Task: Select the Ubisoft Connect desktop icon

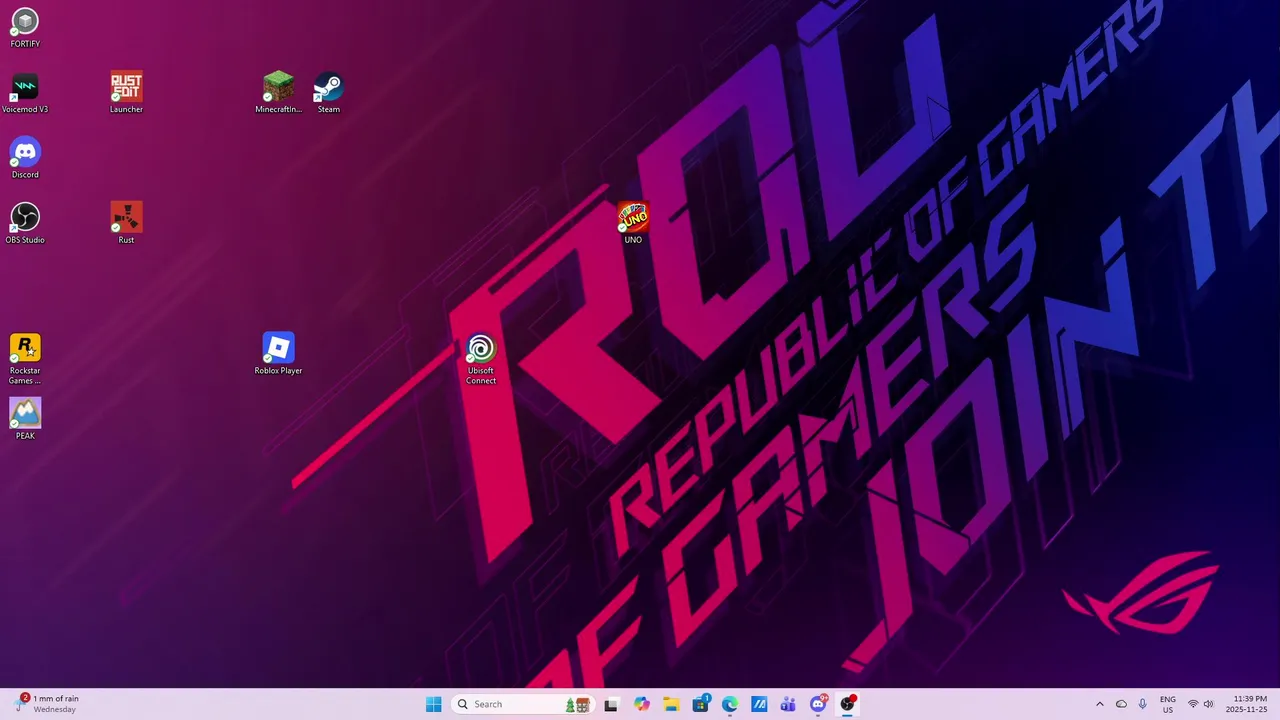Action: pyautogui.click(x=481, y=360)
